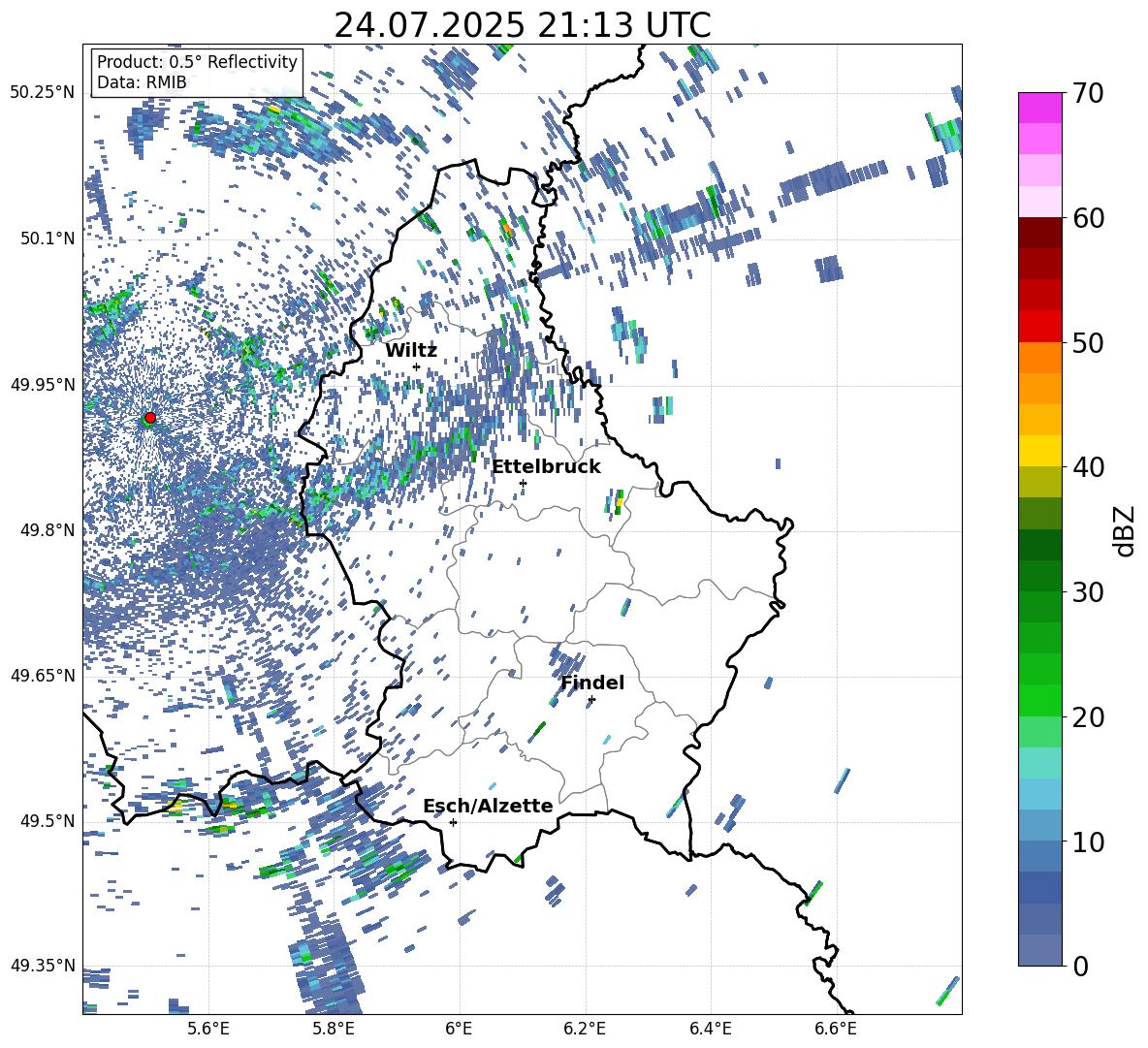
Task: Click the title 24.07.2025 21:13 UTC
Action: click(522, 25)
